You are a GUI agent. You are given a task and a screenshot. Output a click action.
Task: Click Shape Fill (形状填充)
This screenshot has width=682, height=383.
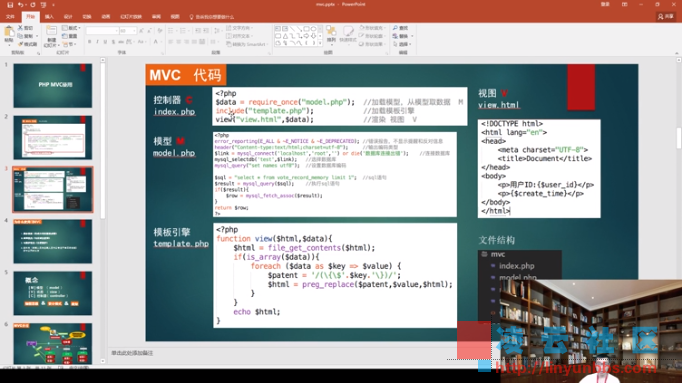[x=372, y=28]
